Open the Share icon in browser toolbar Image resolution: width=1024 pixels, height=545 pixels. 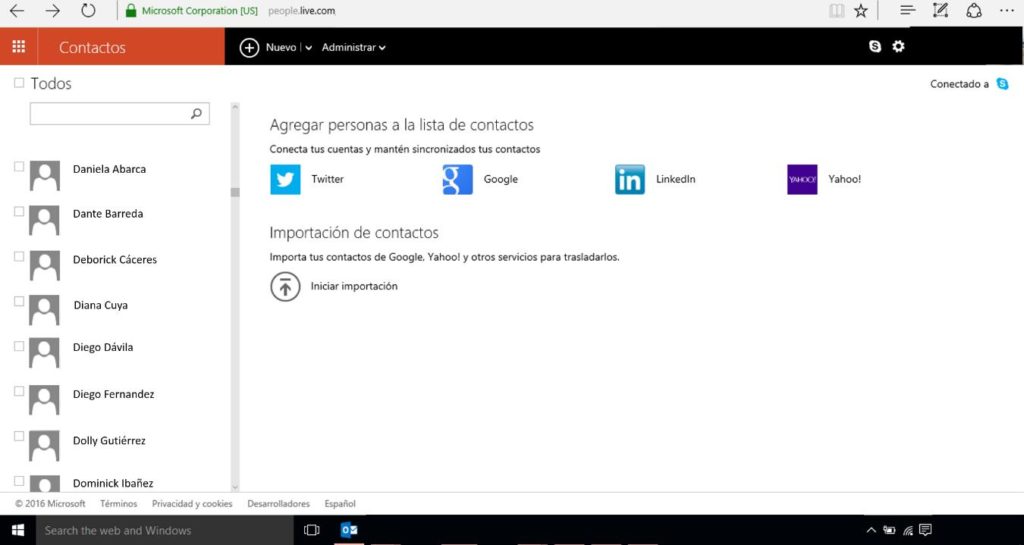tap(974, 10)
